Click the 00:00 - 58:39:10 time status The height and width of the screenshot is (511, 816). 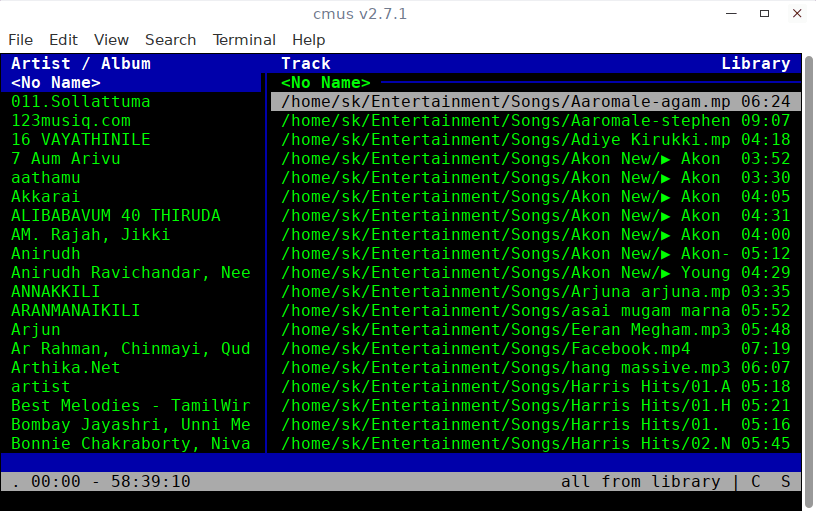[111, 481]
